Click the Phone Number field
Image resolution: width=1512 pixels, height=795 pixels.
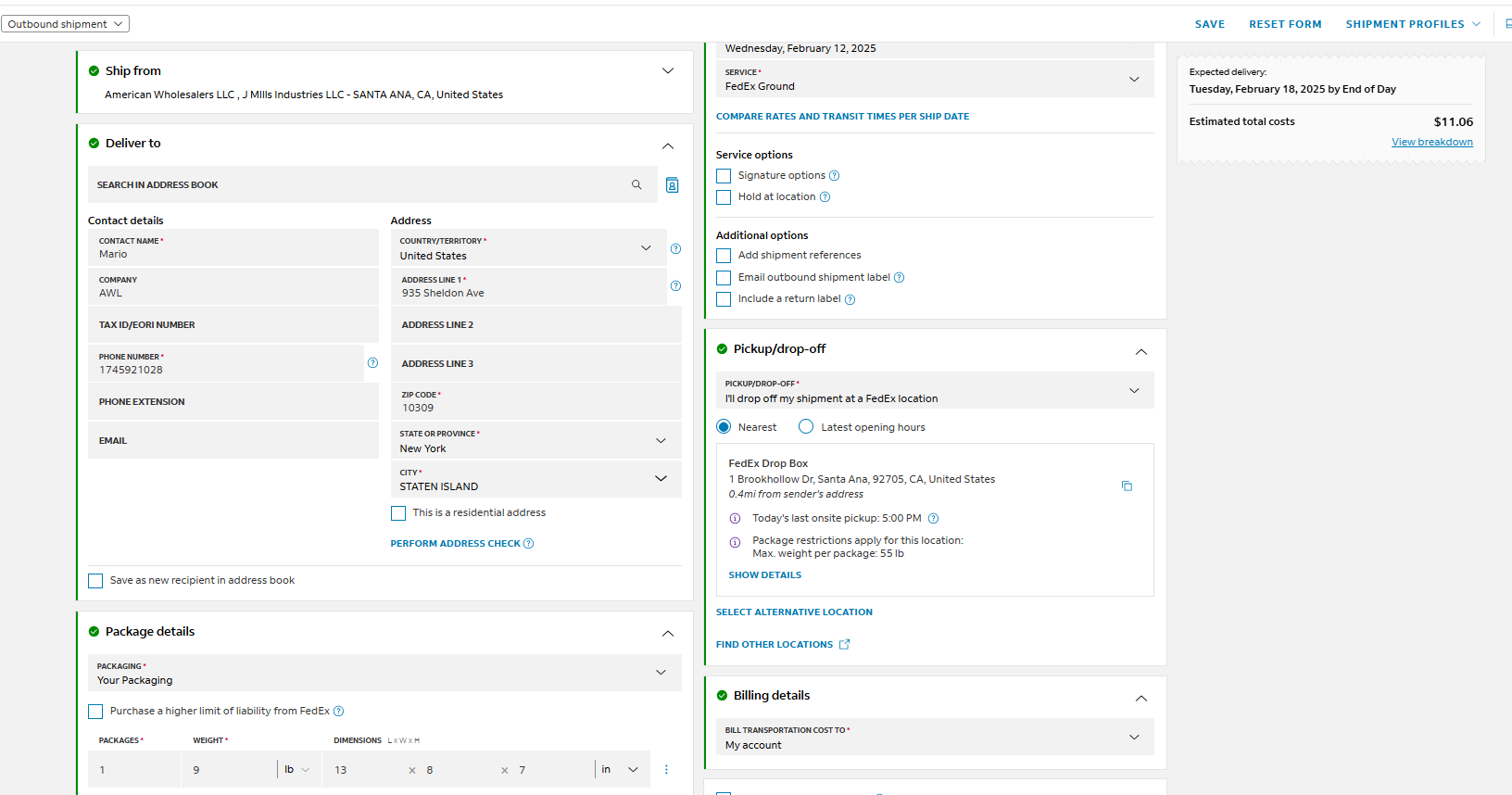226,363
